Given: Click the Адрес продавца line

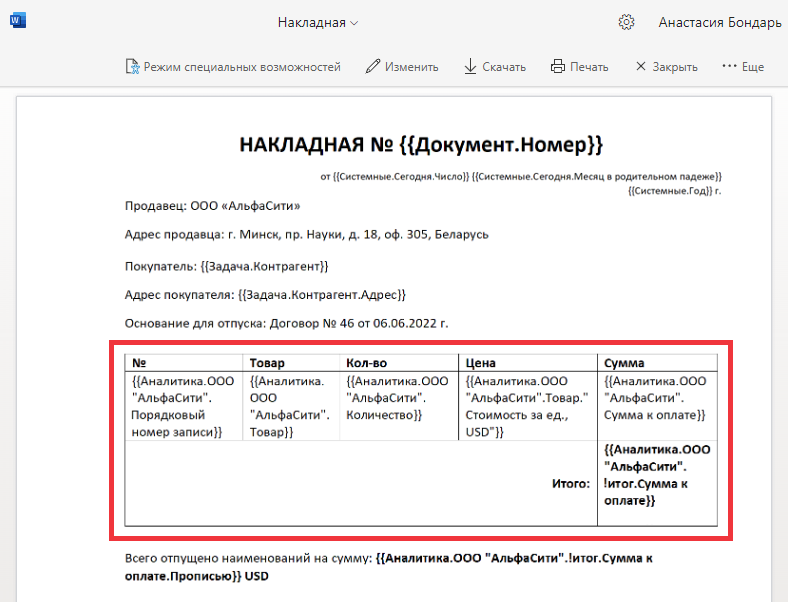Looking at the screenshot, I should click(307, 235).
